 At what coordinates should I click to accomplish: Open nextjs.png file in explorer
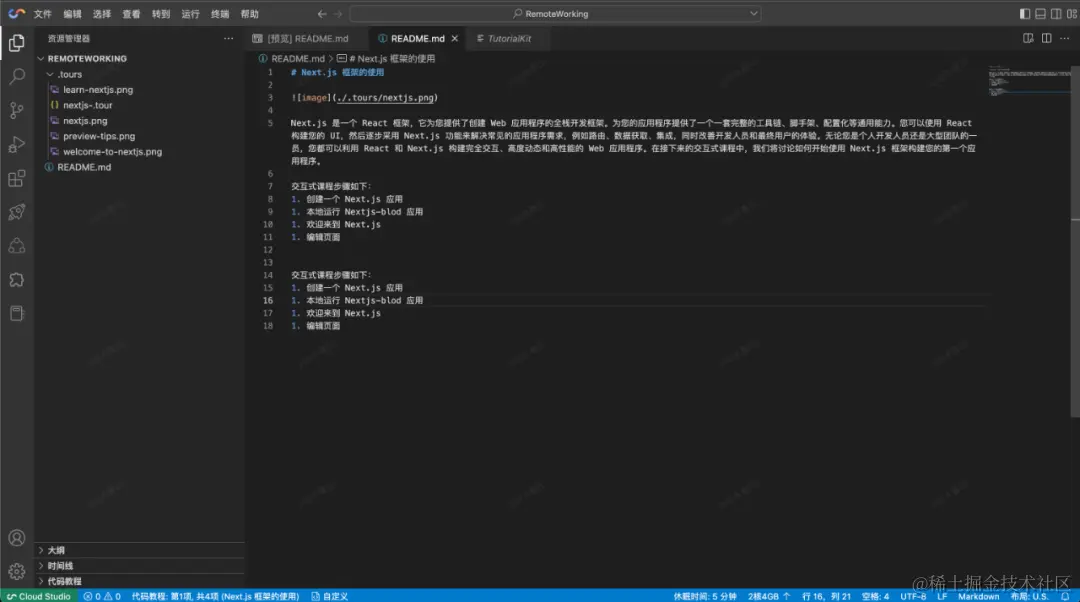[85, 121]
